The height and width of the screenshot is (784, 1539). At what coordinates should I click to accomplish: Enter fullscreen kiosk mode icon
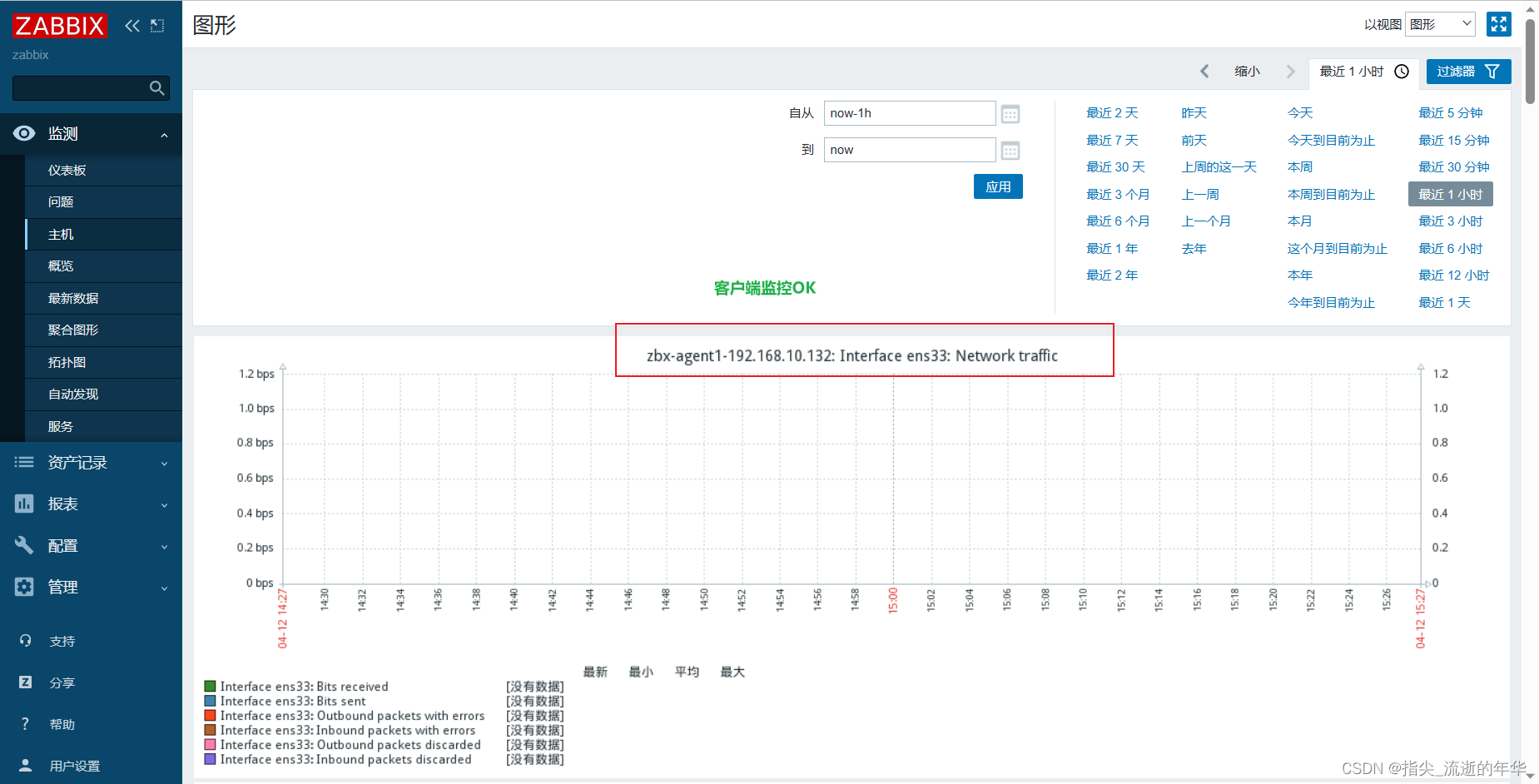1499,24
